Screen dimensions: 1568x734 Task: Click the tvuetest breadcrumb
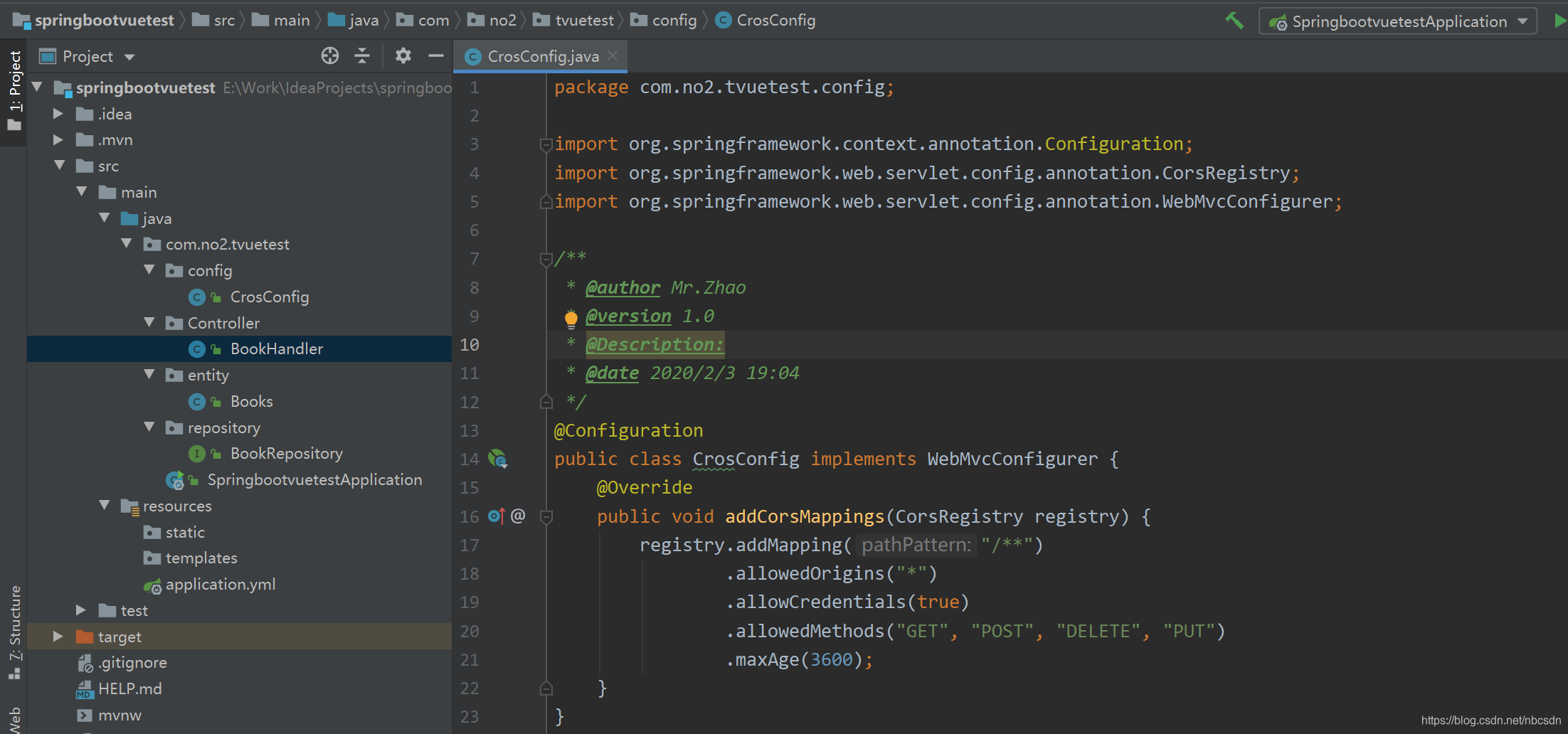(x=584, y=20)
